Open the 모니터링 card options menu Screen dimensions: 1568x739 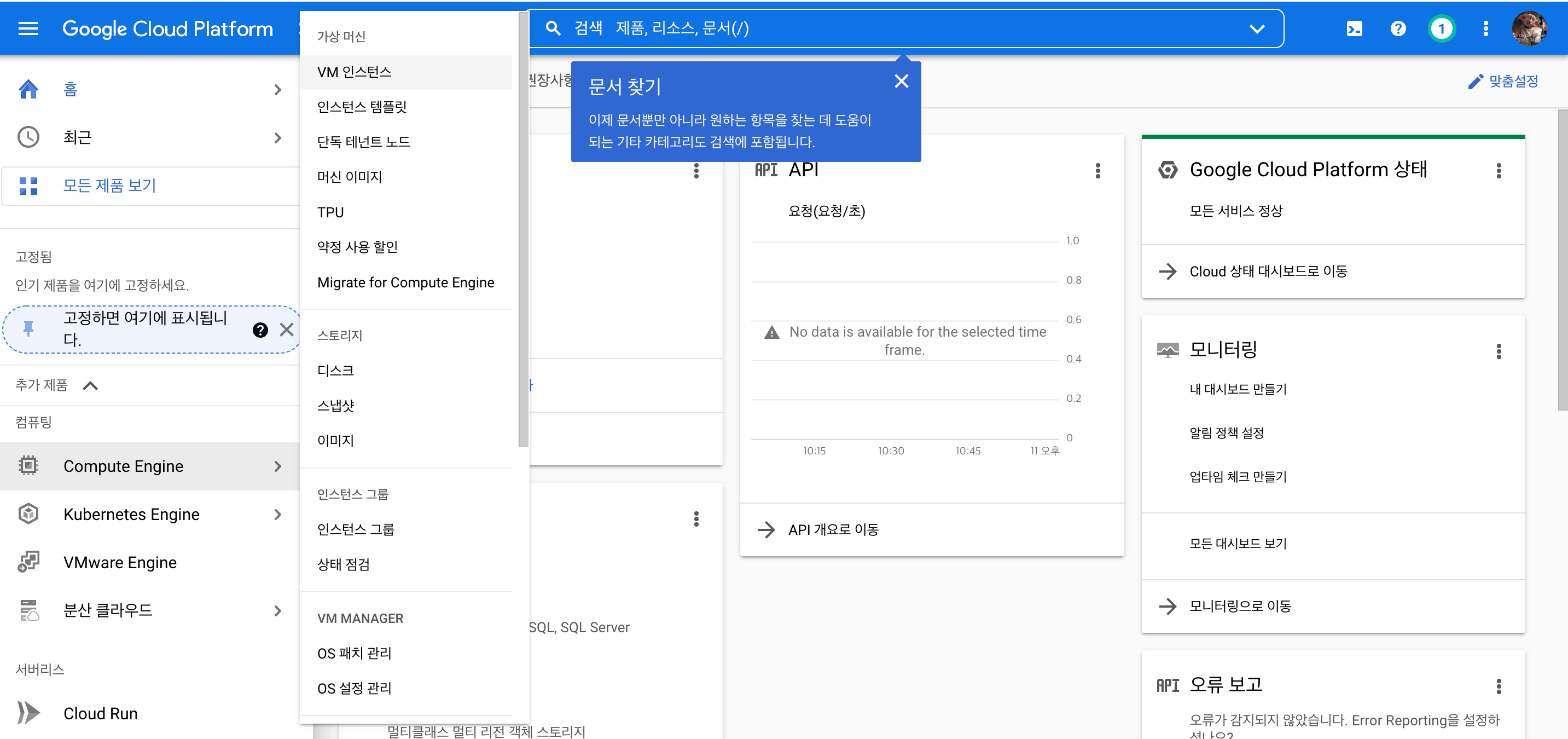[1498, 351]
